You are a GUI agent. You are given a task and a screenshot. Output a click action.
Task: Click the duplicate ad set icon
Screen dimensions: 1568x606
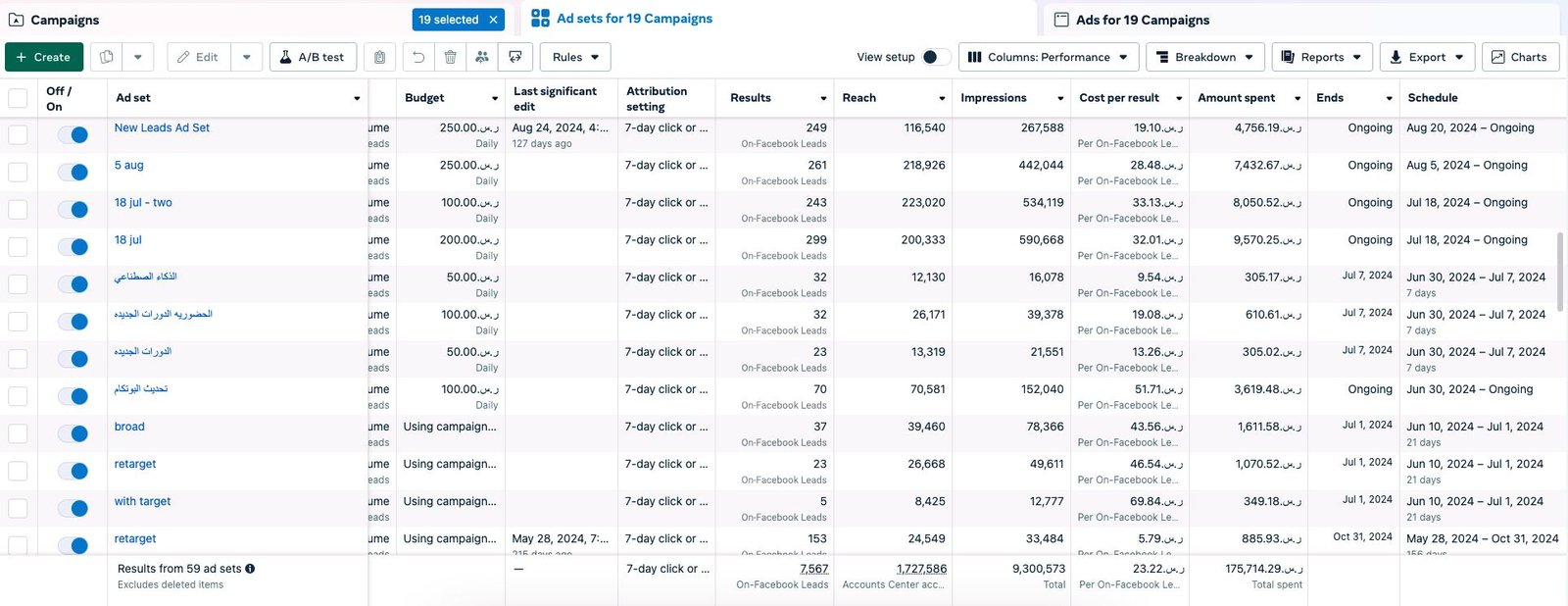click(107, 57)
